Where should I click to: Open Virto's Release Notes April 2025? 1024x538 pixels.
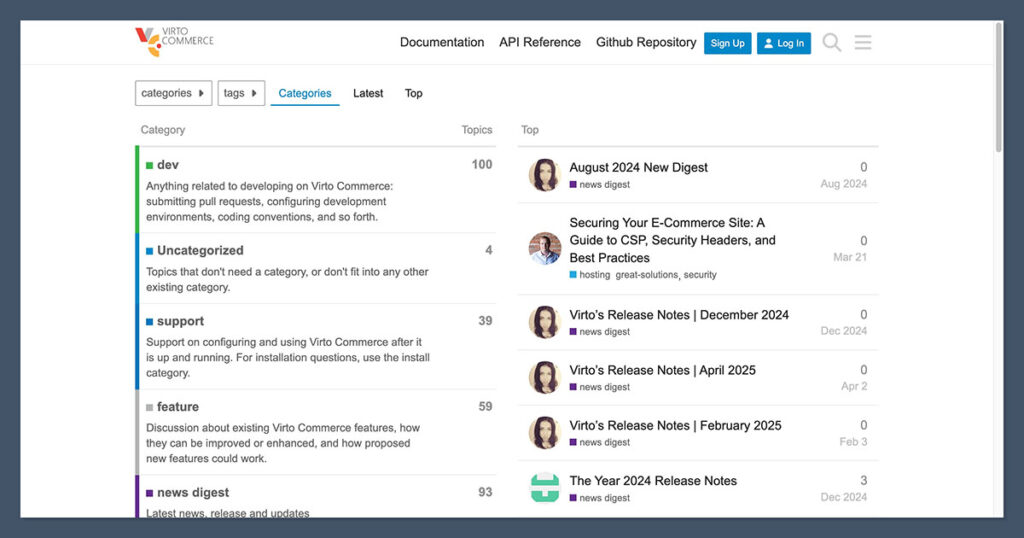pos(662,370)
